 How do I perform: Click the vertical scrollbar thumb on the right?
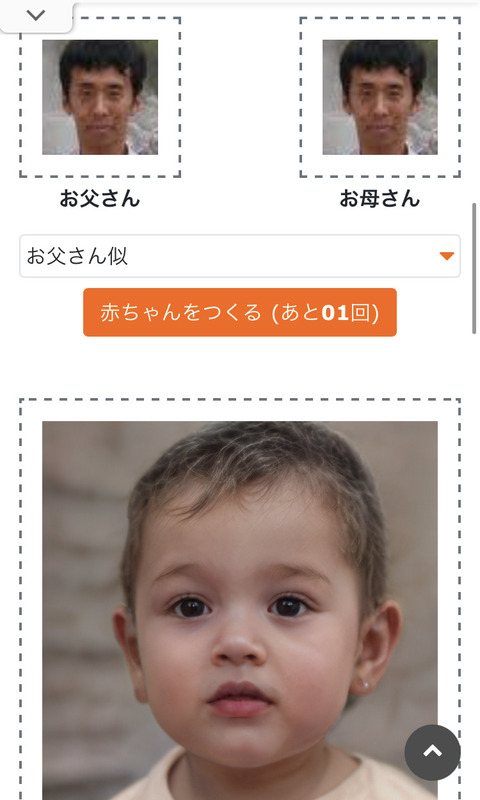point(474,268)
